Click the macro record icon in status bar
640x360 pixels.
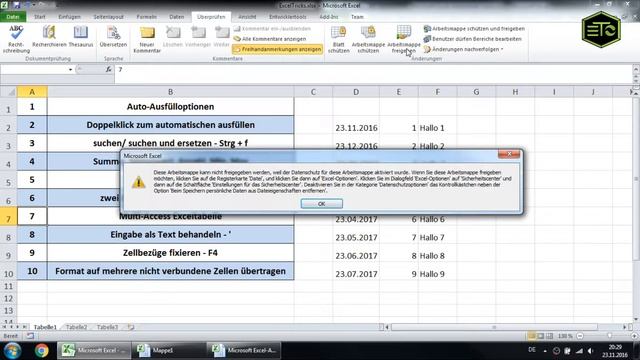tap(30, 336)
